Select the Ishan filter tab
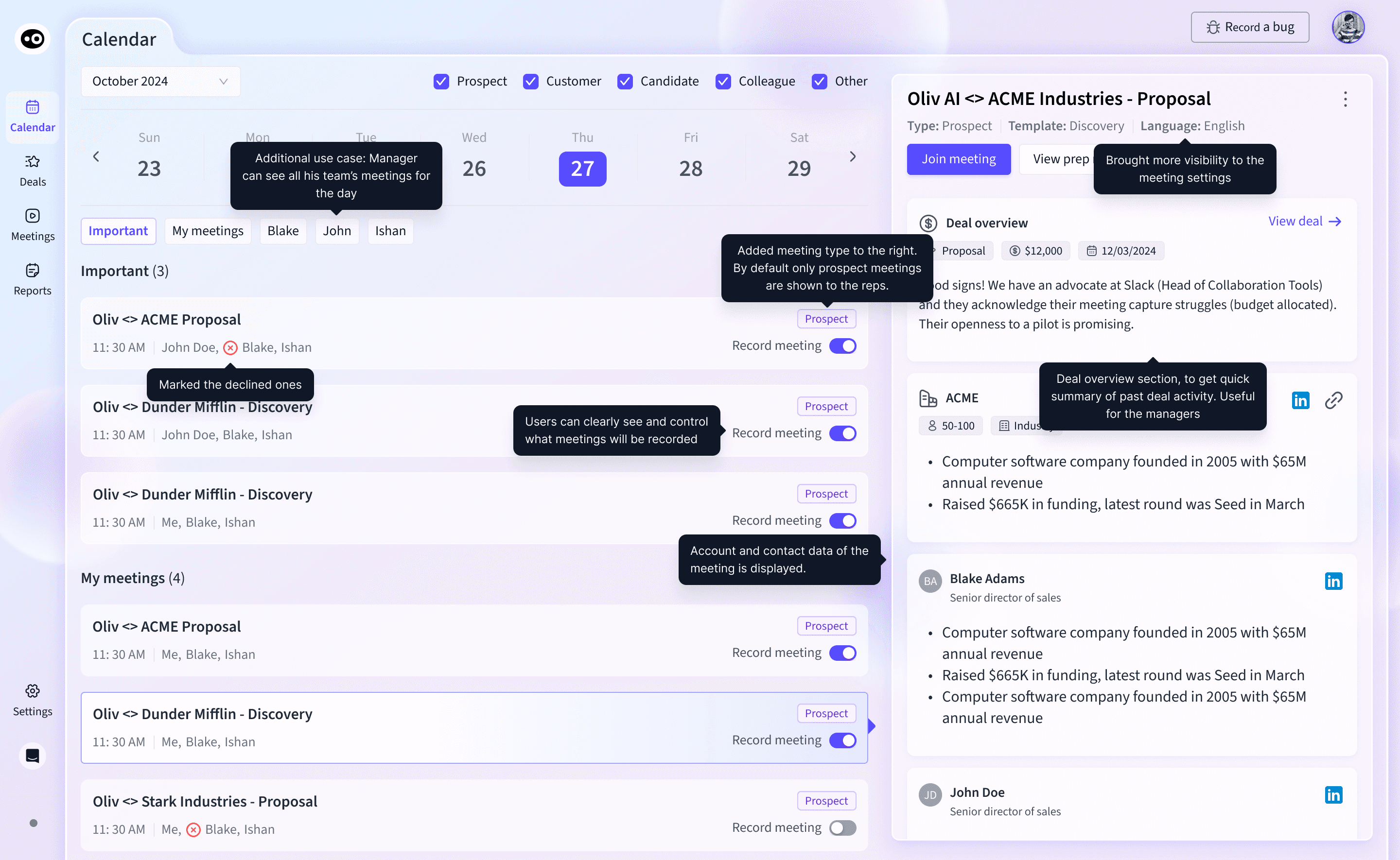This screenshot has width=1400, height=860. [x=390, y=231]
